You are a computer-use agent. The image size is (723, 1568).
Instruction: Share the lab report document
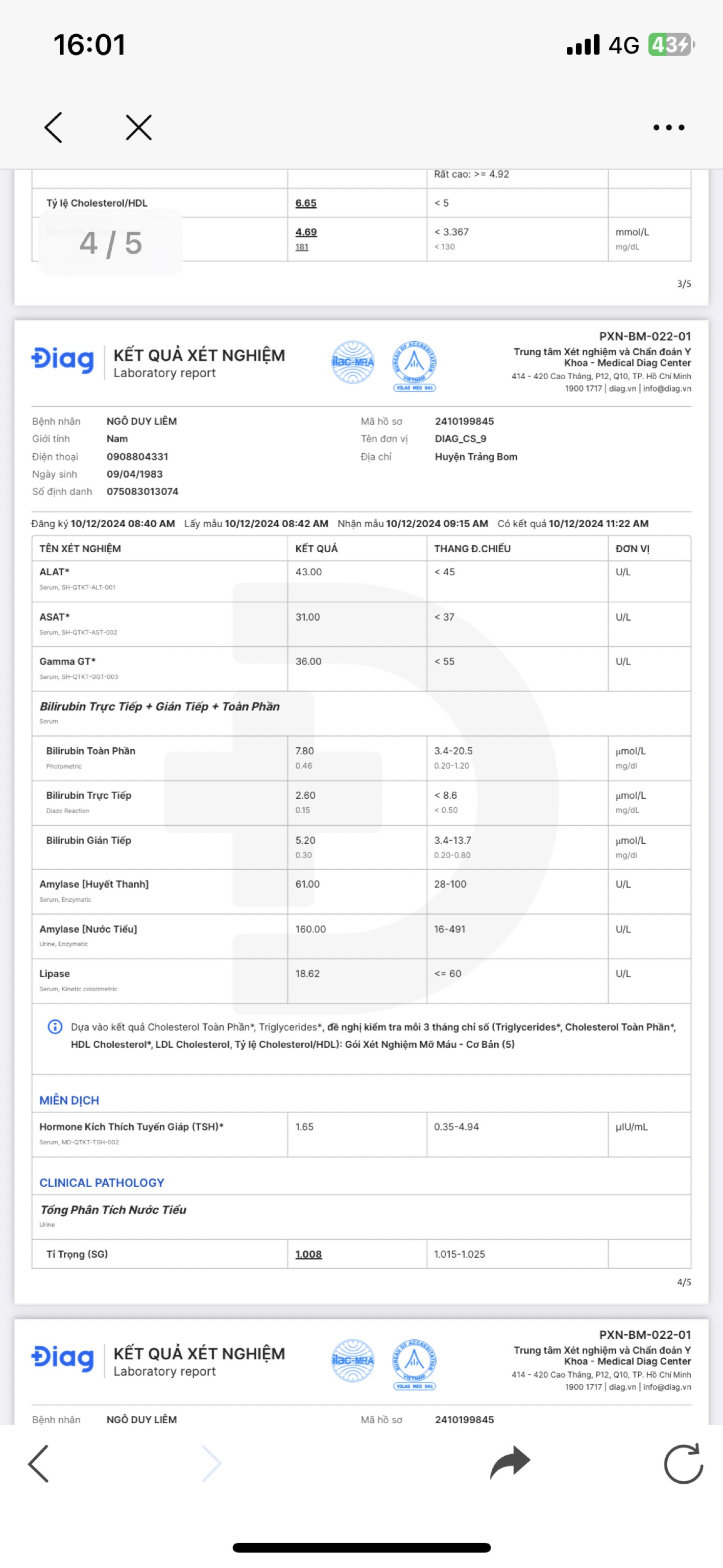[510, 1462]
